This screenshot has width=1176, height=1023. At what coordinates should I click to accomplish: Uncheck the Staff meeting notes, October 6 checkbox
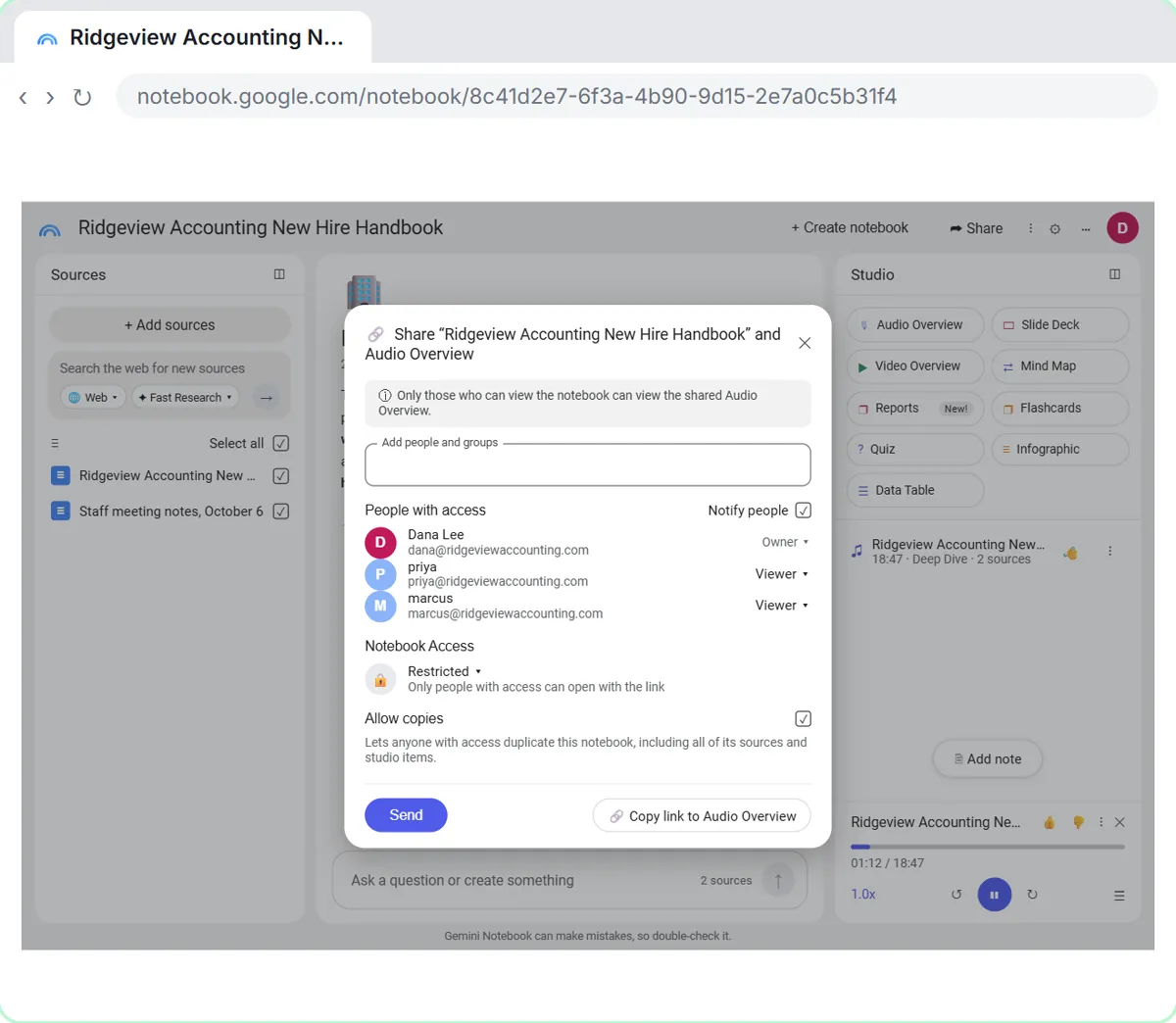point(281,511)
